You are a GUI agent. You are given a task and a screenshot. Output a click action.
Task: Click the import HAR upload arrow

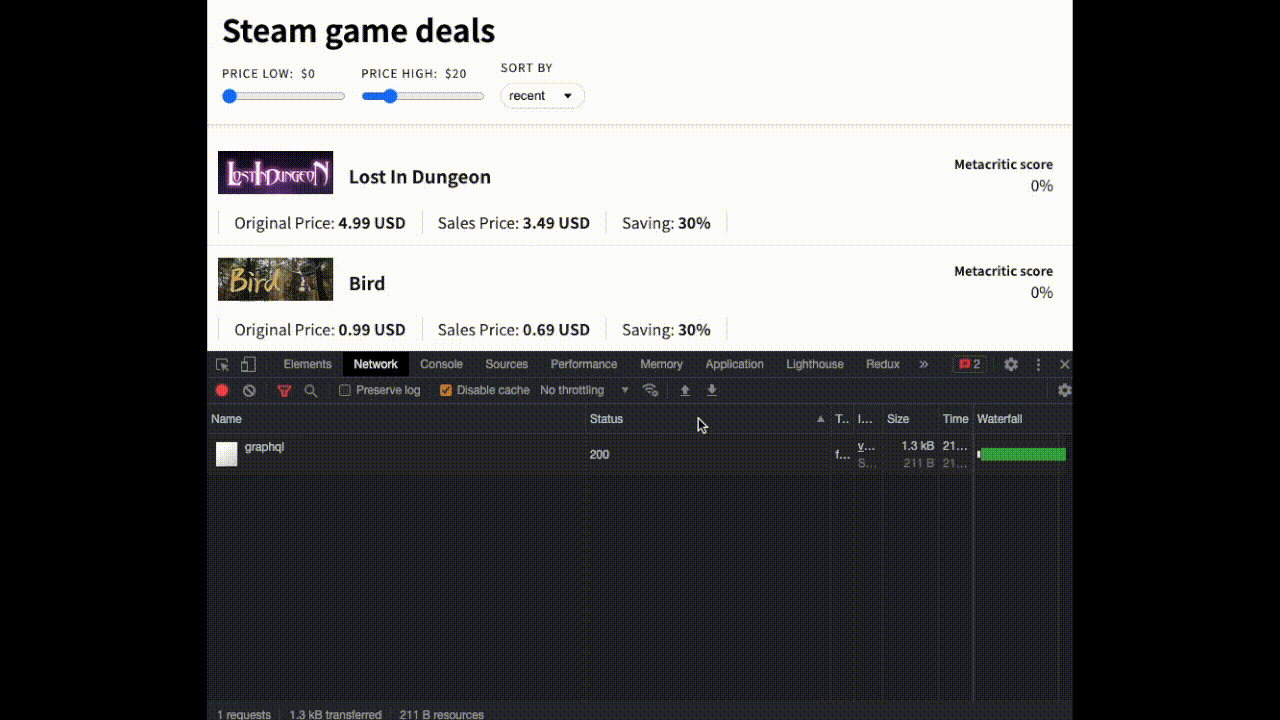(x=685, y=390)
